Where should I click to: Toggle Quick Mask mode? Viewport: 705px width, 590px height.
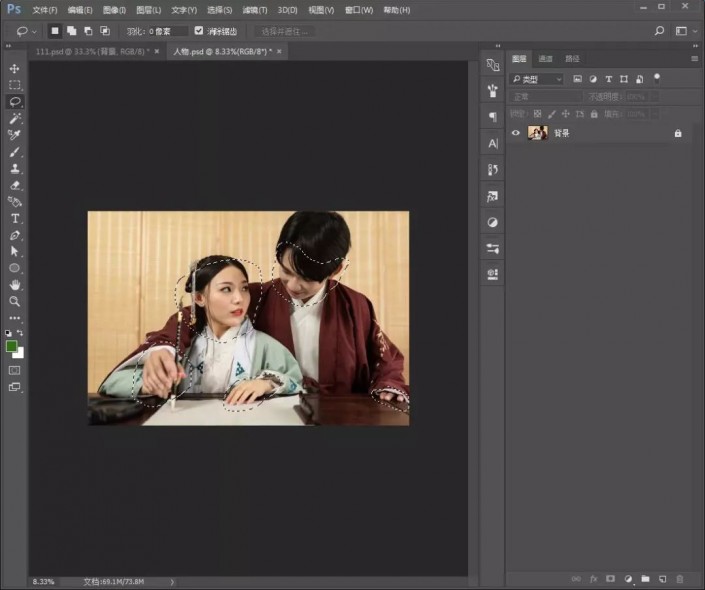(14, 371)
